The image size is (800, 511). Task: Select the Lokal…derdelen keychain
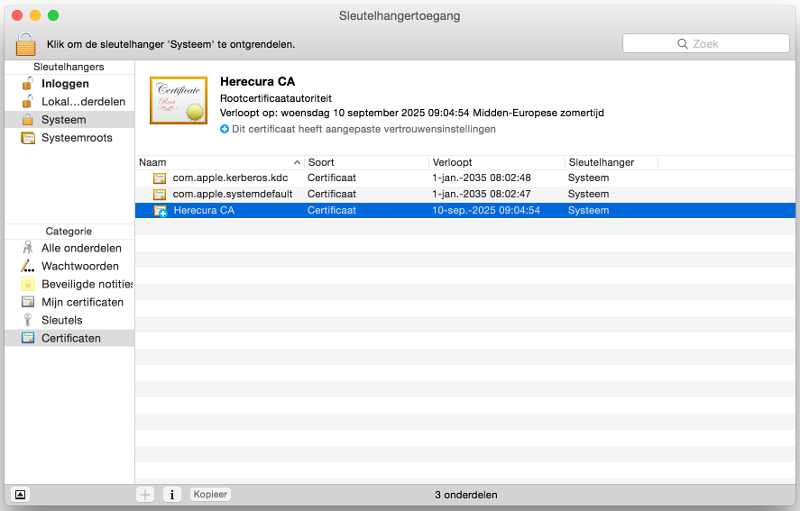pyautogui.click(x=82, y=102)
